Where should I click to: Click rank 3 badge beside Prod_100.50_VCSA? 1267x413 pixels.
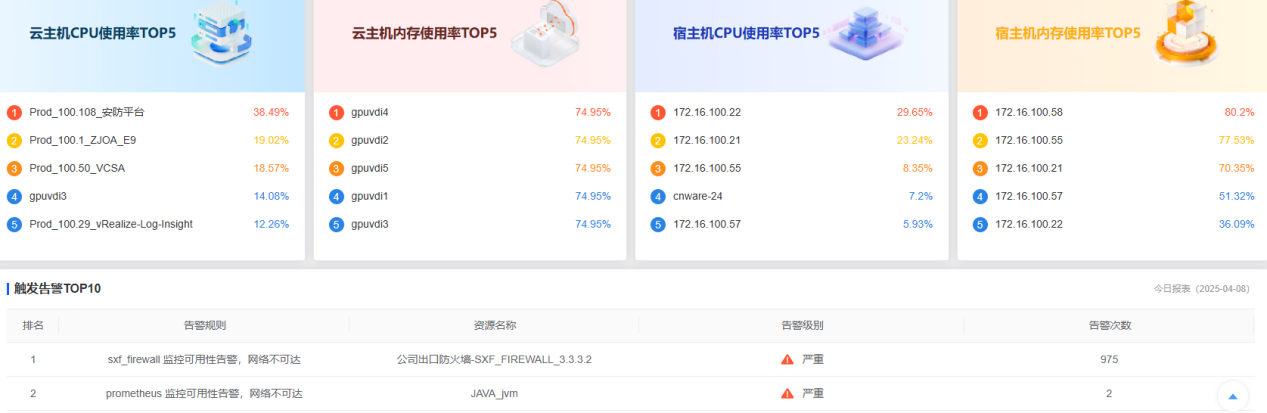coord(14,168)
